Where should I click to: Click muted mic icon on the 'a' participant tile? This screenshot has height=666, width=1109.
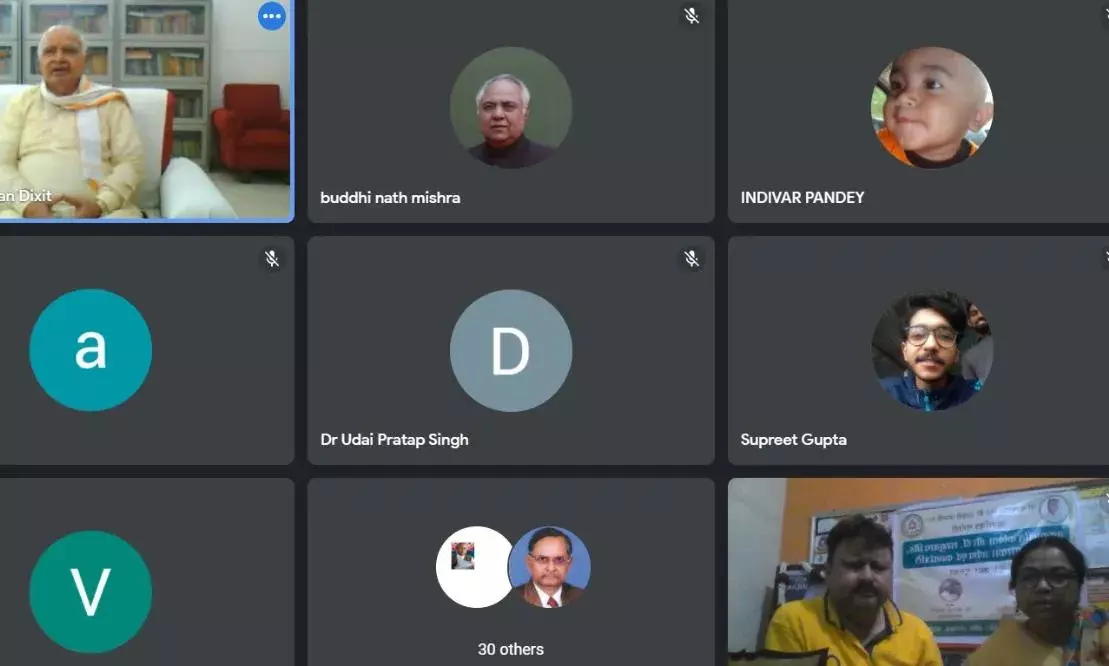[x=272, y=259]
